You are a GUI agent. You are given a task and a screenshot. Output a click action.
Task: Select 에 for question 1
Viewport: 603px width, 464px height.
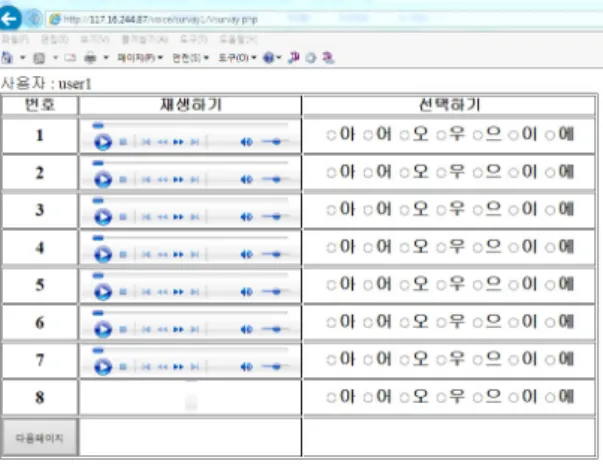pyautogui.click(x=550, y=135)
